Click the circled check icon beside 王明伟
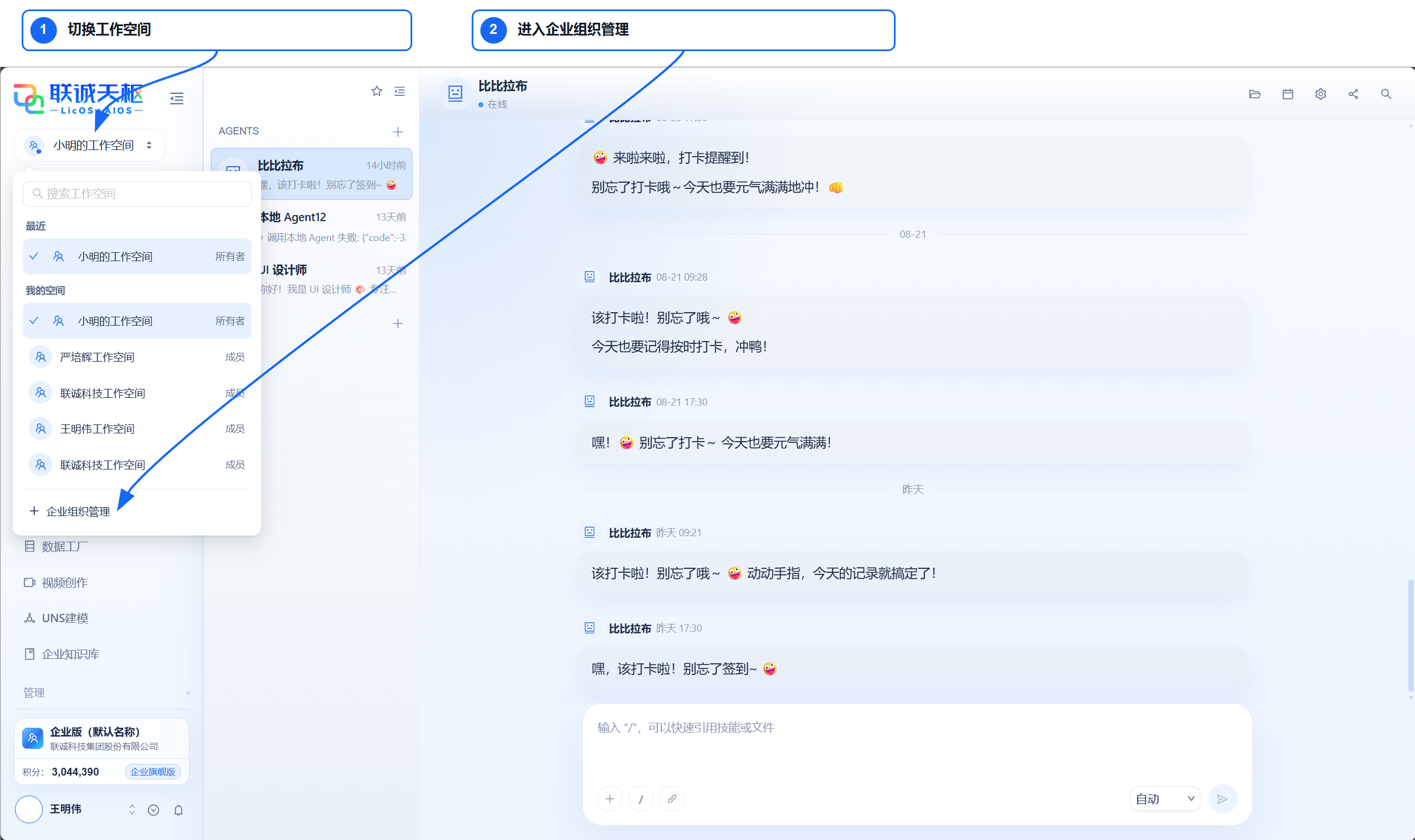1415x840 pixels. (x=153, y=810)
